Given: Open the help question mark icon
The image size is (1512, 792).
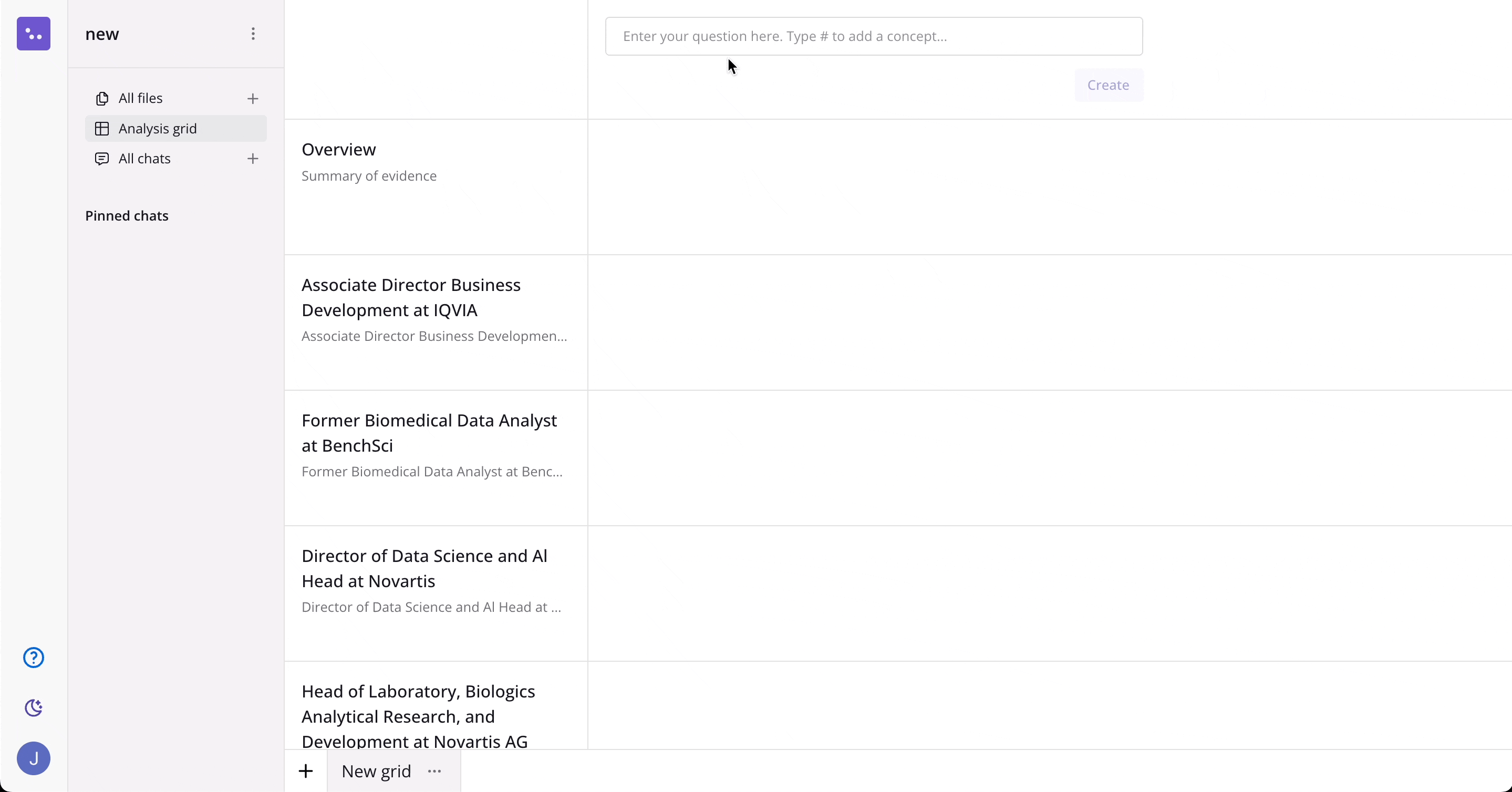Looking at the screenshot, I should [x=34, y=658].
